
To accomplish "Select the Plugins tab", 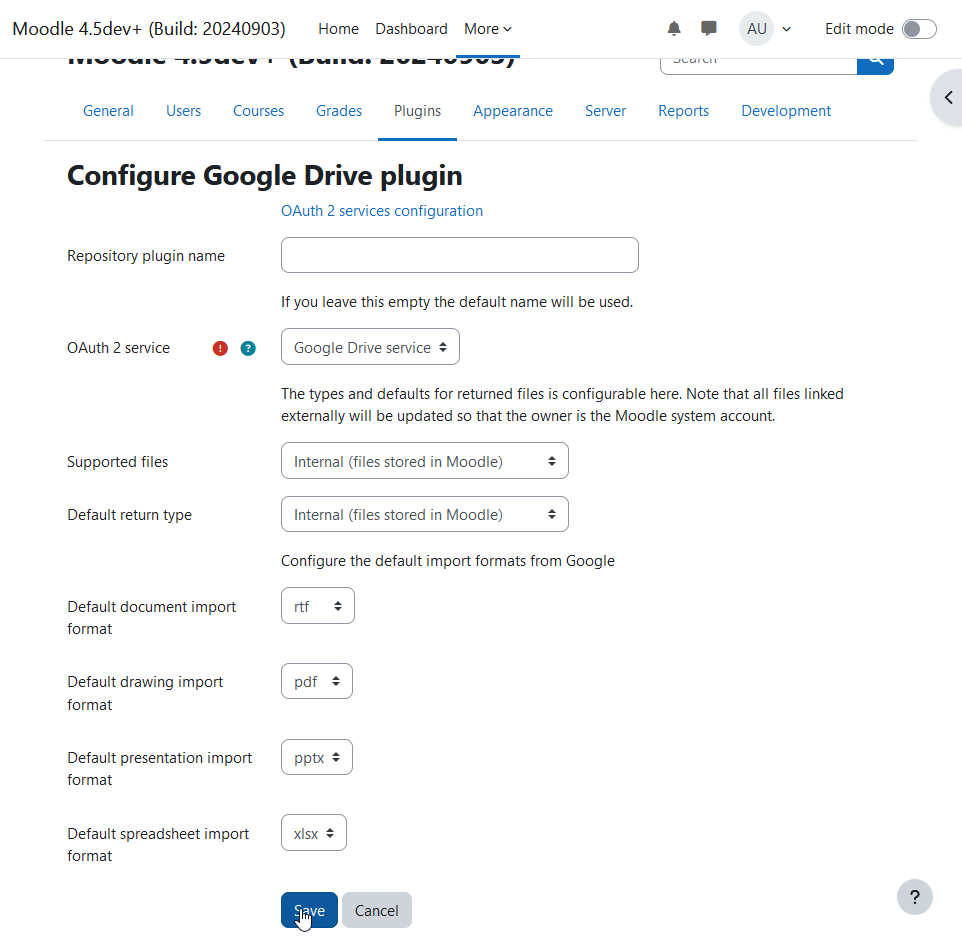I will pyautogui.click(x=417, y=111).
